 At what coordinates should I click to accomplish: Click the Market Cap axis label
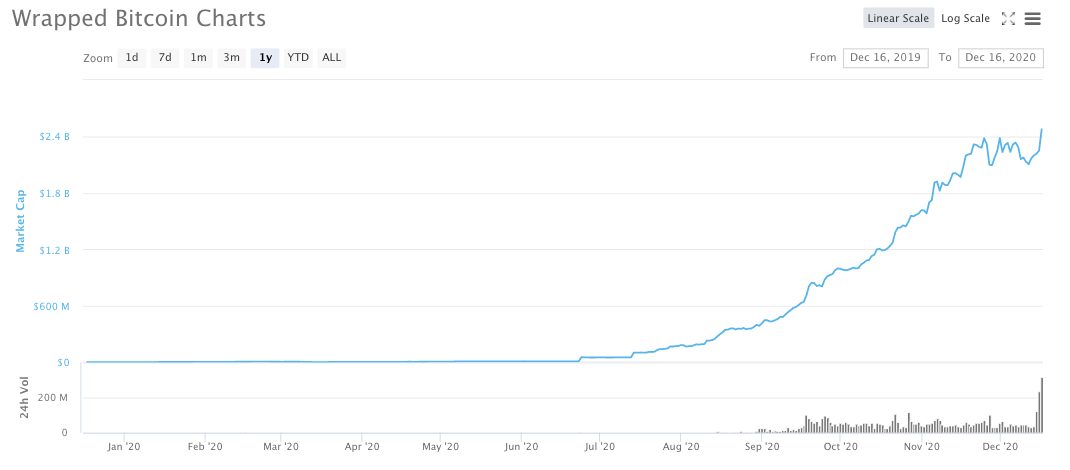click(20, 221)
